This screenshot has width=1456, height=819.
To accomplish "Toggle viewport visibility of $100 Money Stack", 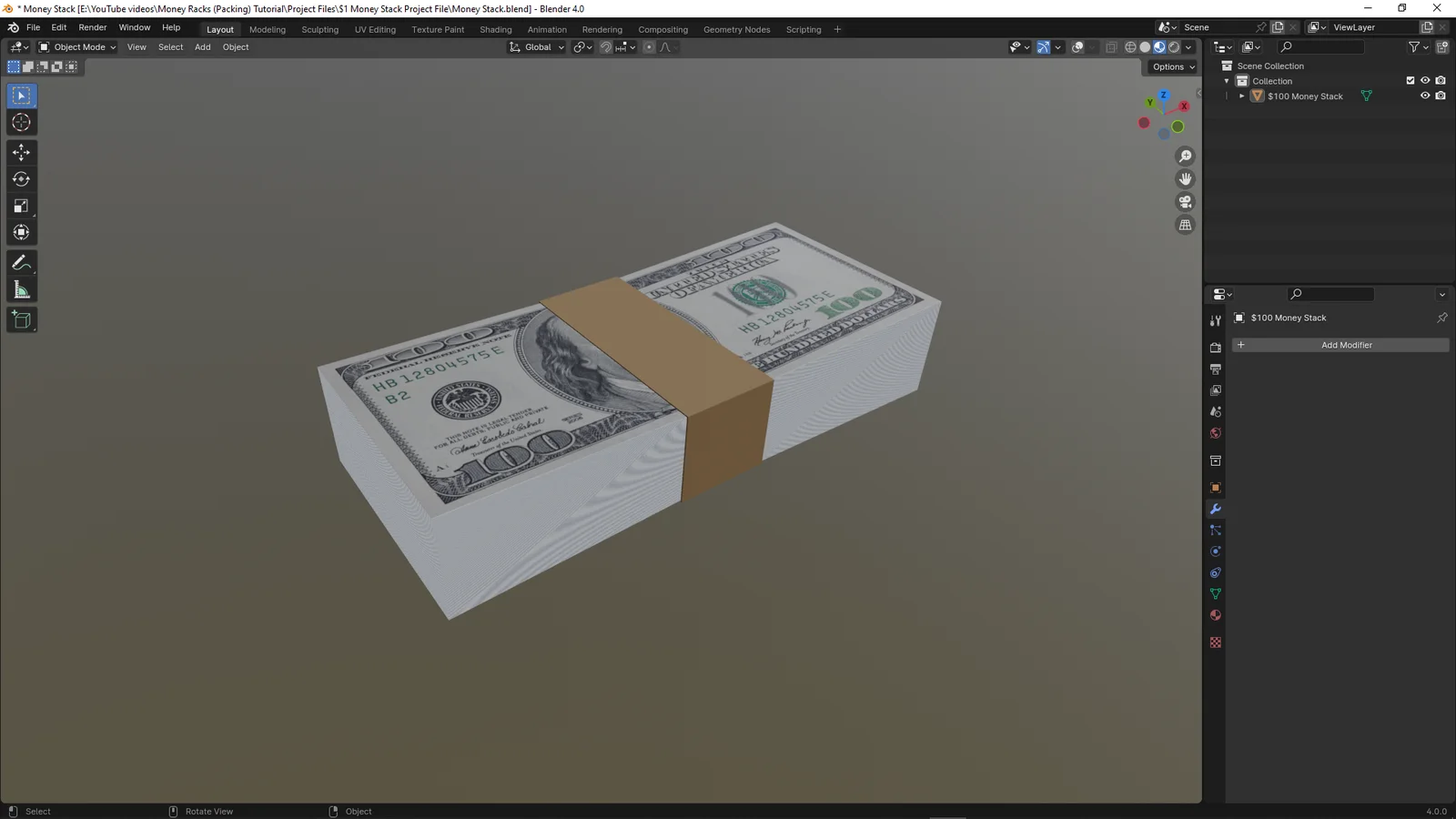I will point(1424,96).
